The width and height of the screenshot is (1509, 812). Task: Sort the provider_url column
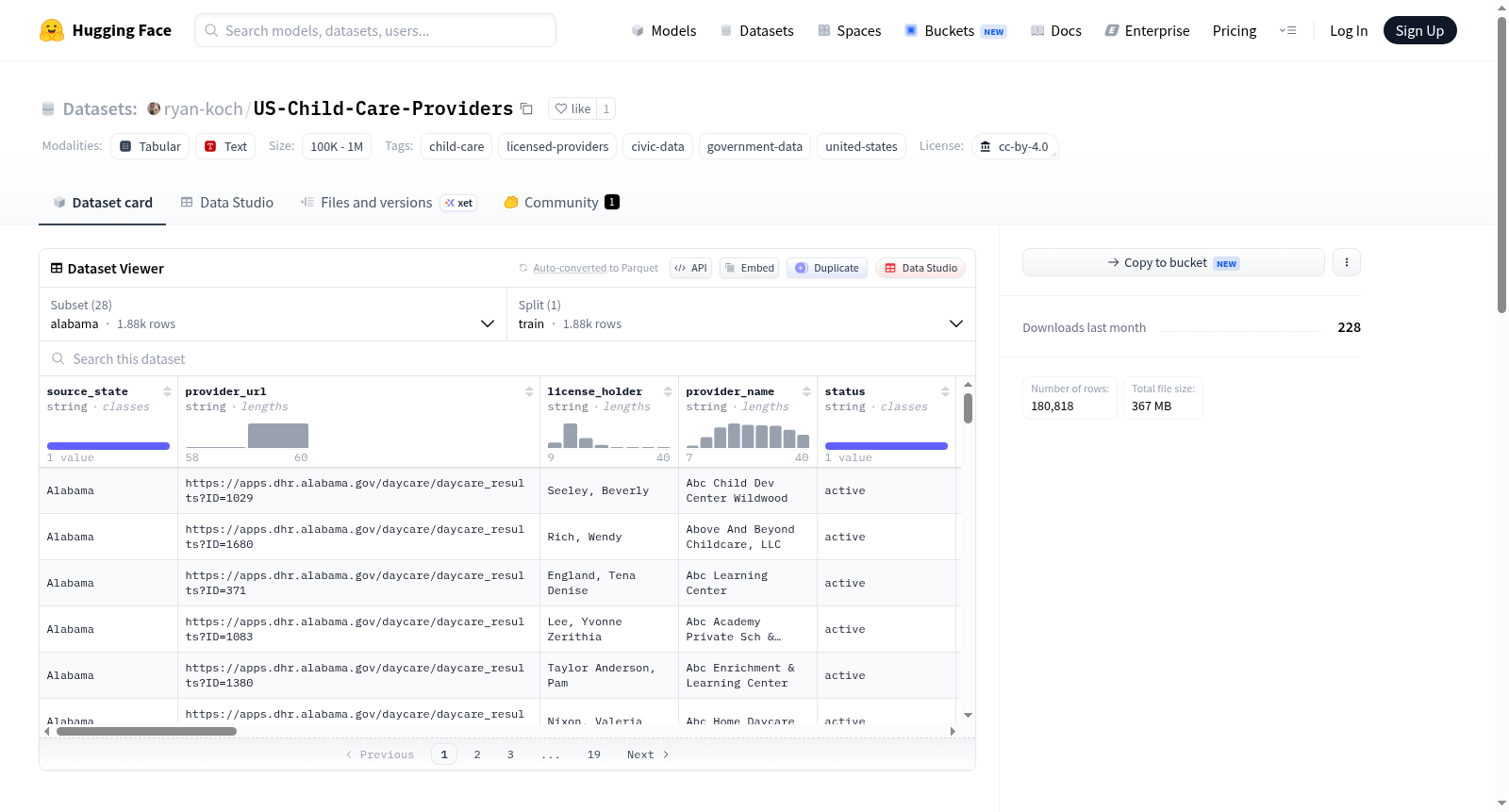point(529,391)
